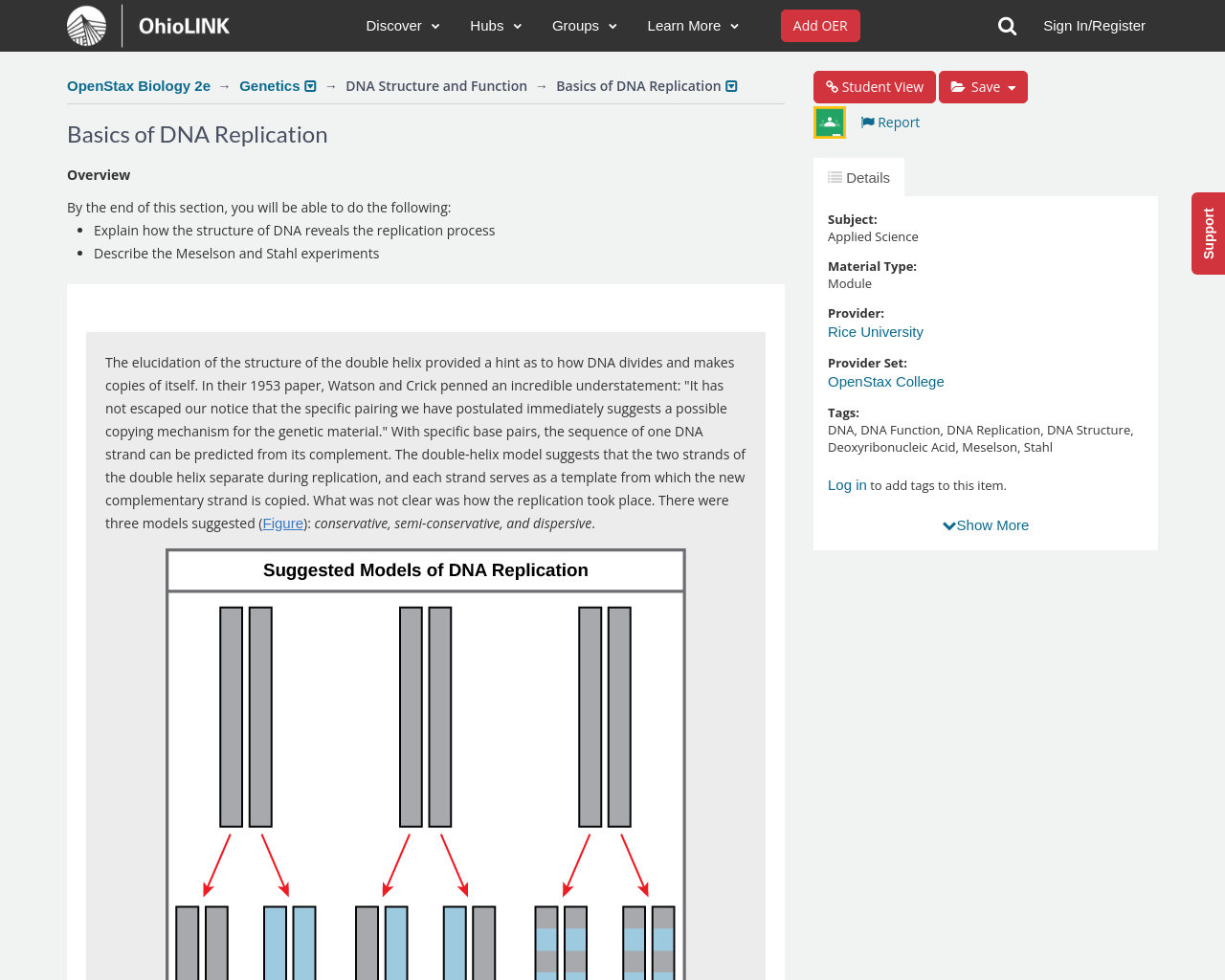1225x980 pixels.
Task: Share to Google Classroom
Action: [x=829, y=122]
